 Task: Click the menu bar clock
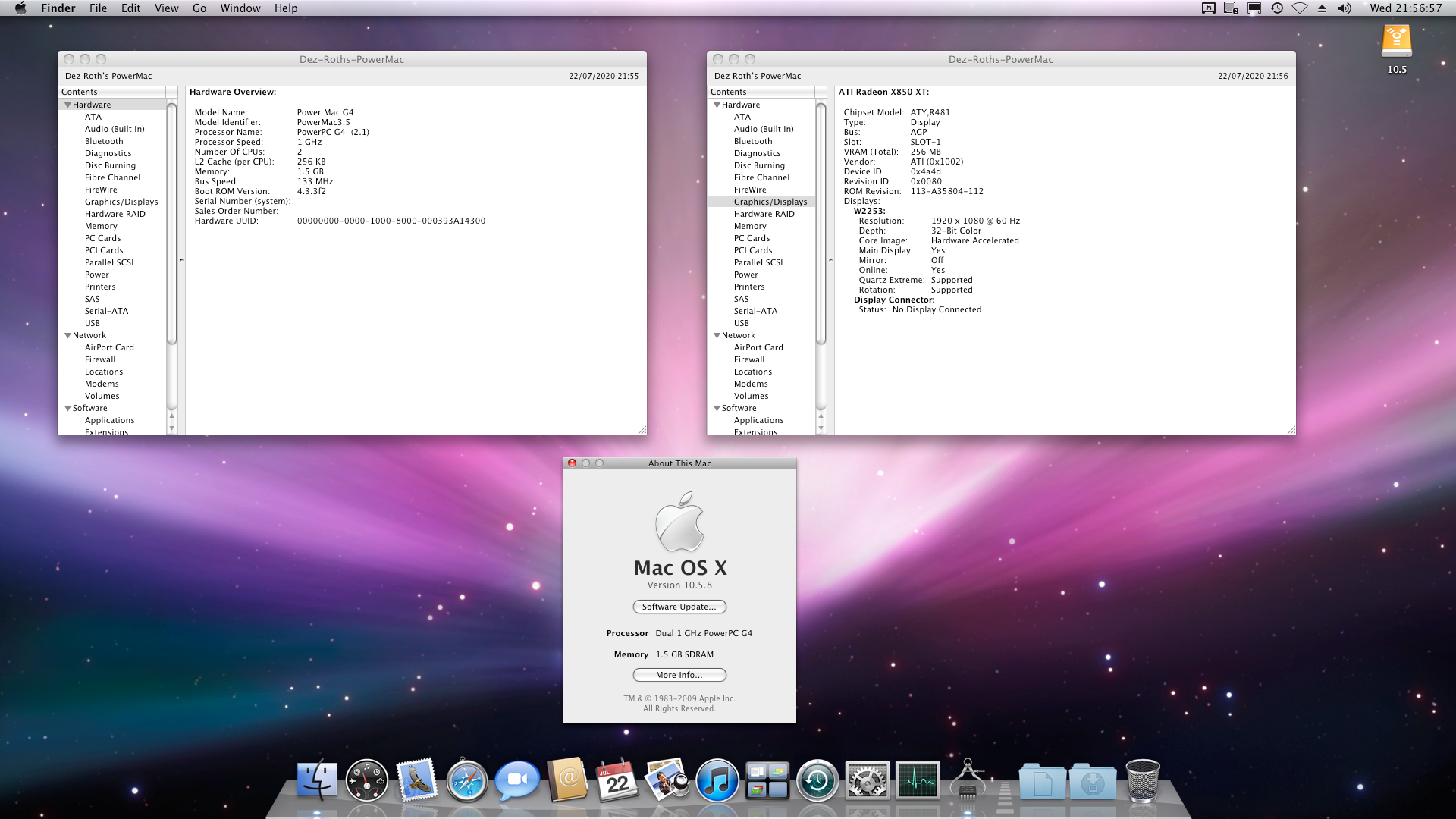1406,8
